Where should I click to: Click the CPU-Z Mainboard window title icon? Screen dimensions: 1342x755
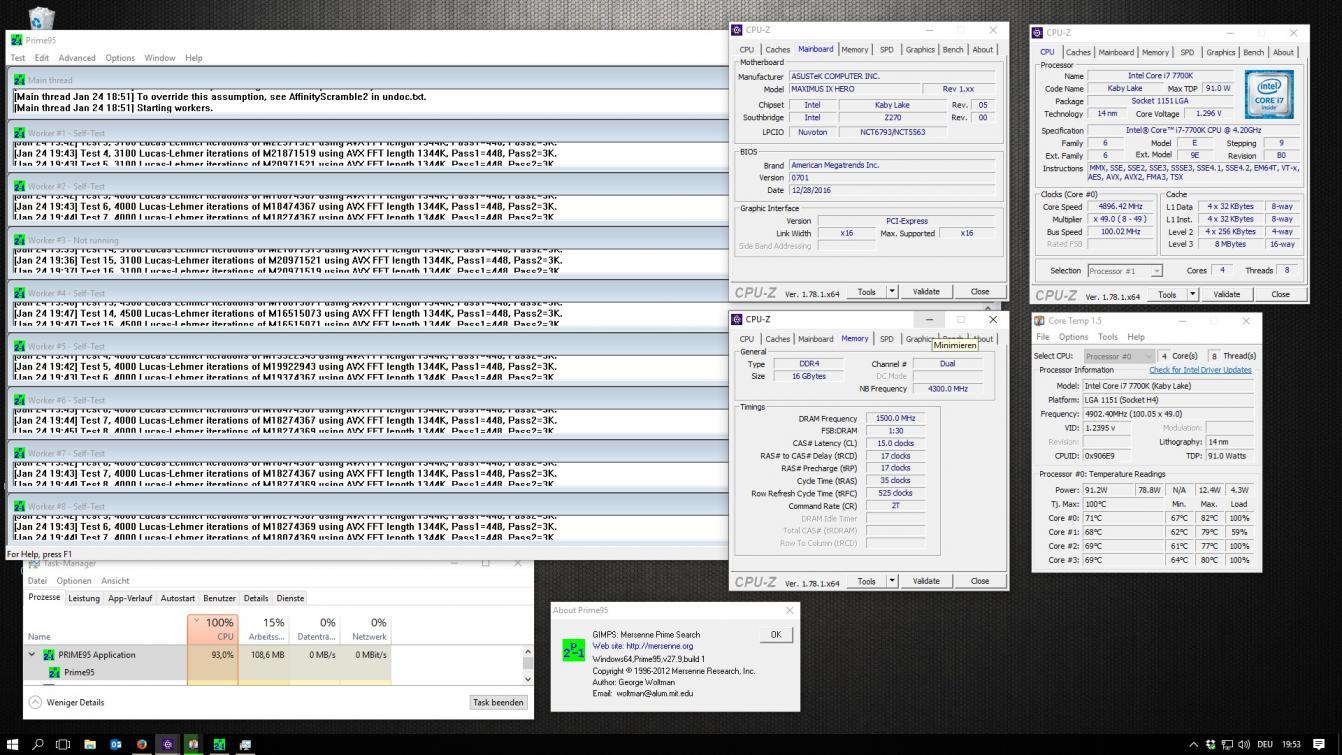[737, 30]
